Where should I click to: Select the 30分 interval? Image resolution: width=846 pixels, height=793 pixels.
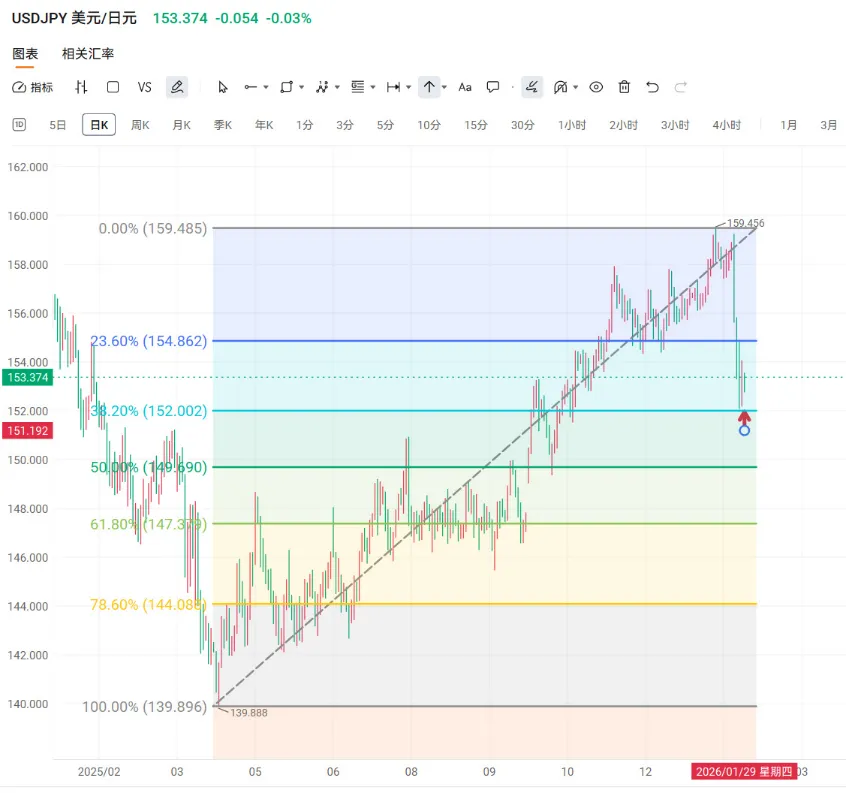click(523, 125)
